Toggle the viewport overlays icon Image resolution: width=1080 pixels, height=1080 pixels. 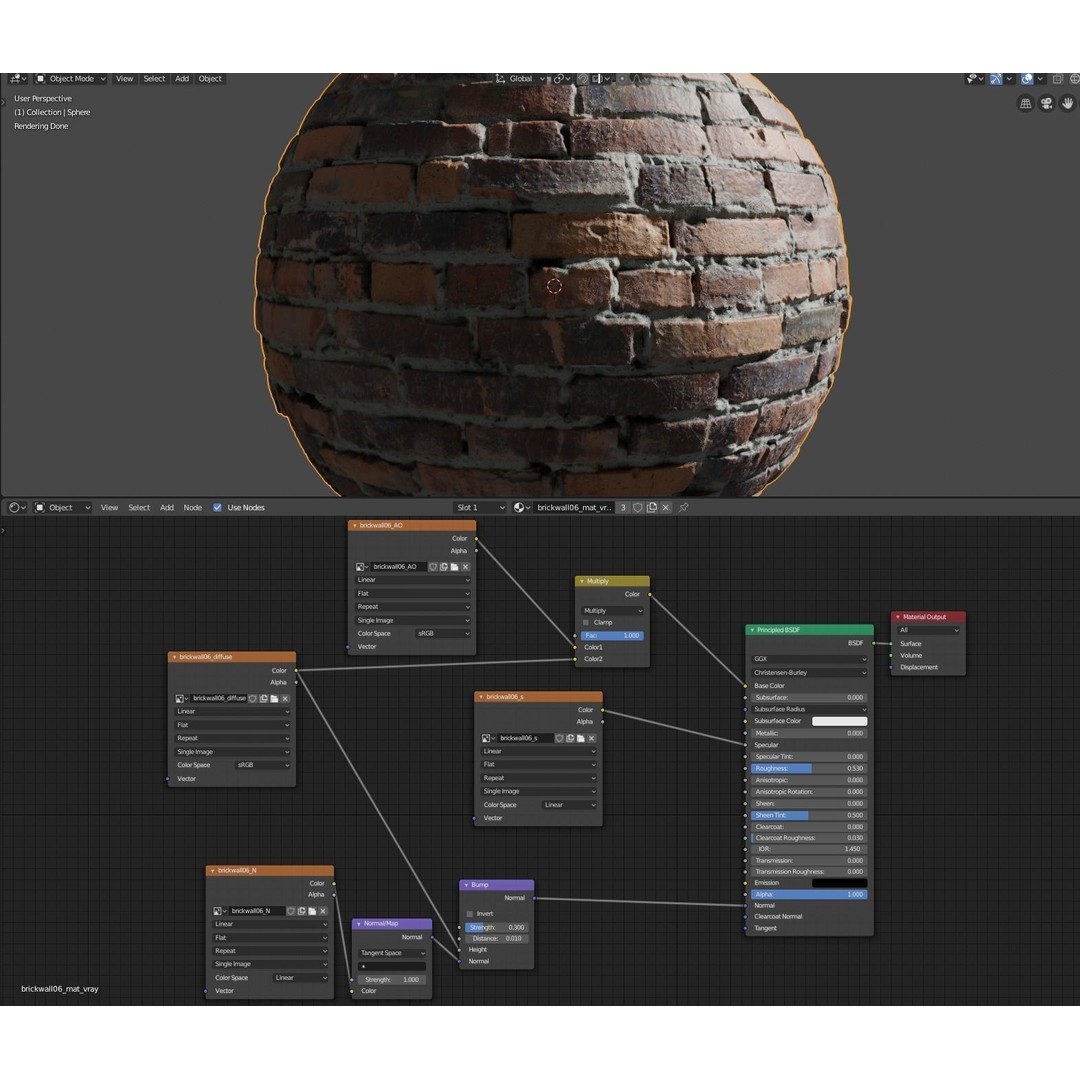pyautogui.click(x=1027, y=79)
